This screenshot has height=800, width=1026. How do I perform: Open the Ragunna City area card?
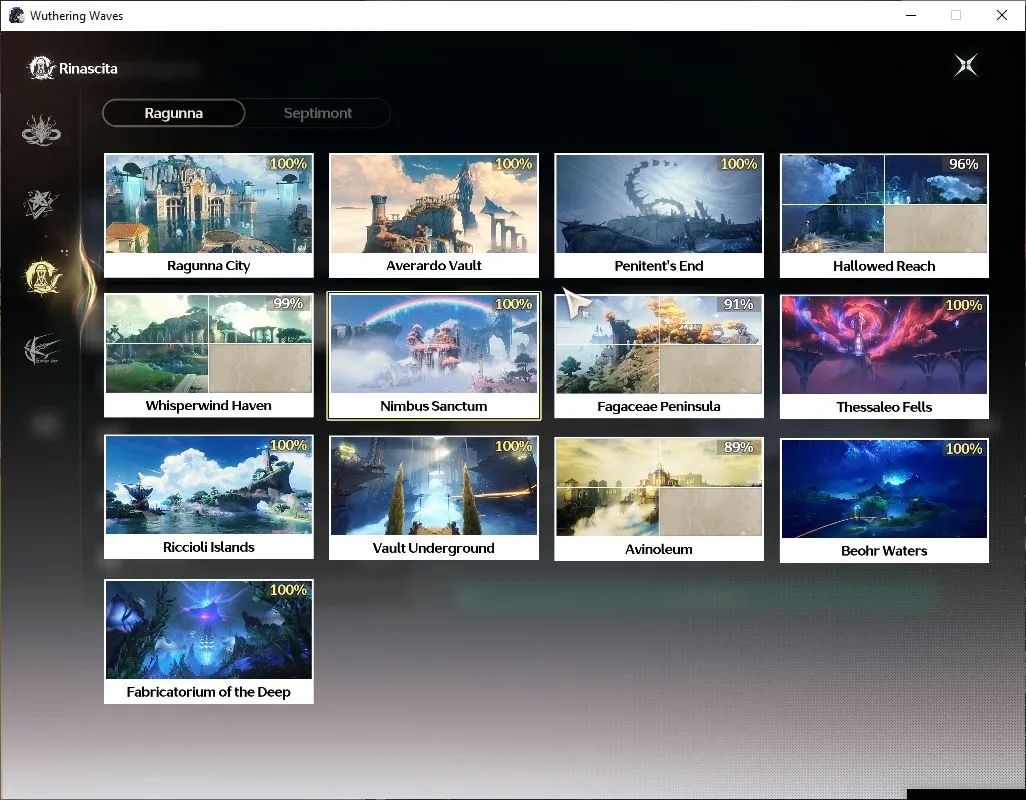pos(209,215)
